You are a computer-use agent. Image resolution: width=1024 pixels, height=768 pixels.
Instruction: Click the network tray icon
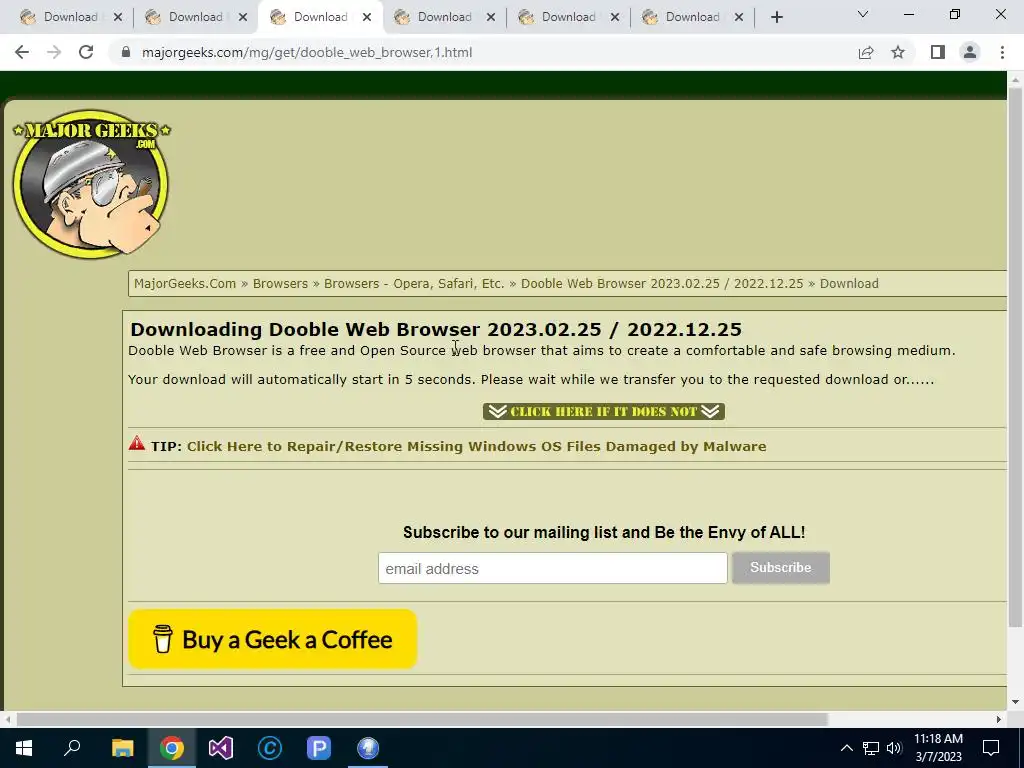tap(871, 748)
